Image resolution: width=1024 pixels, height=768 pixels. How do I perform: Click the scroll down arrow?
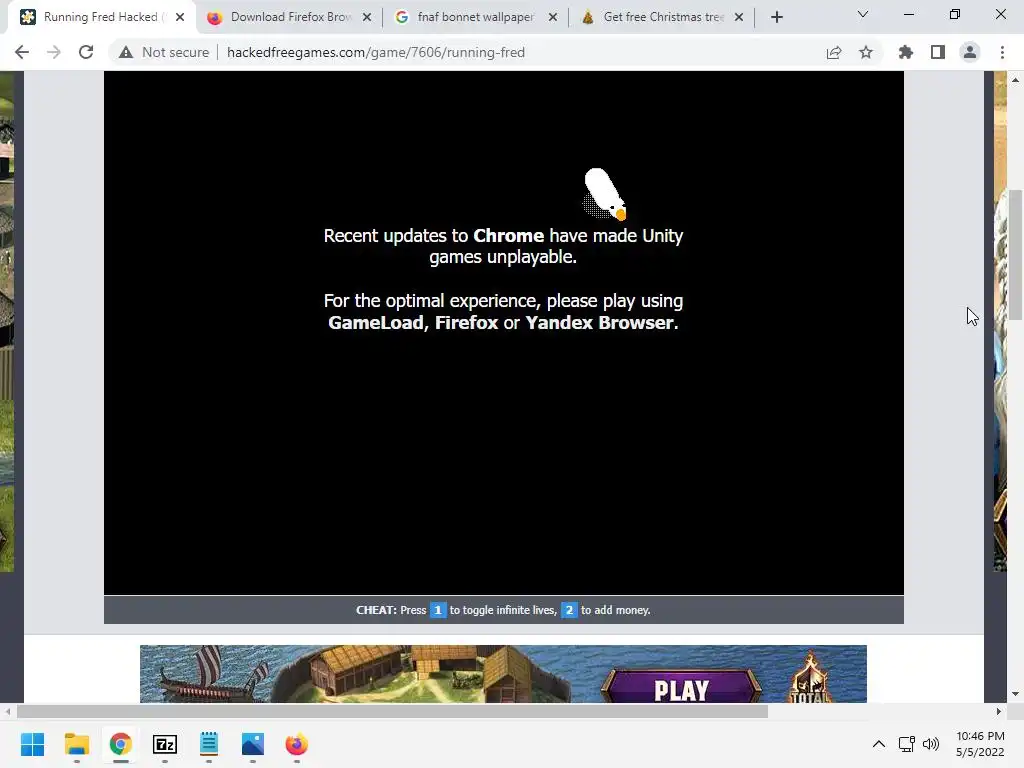point(1015,694)
